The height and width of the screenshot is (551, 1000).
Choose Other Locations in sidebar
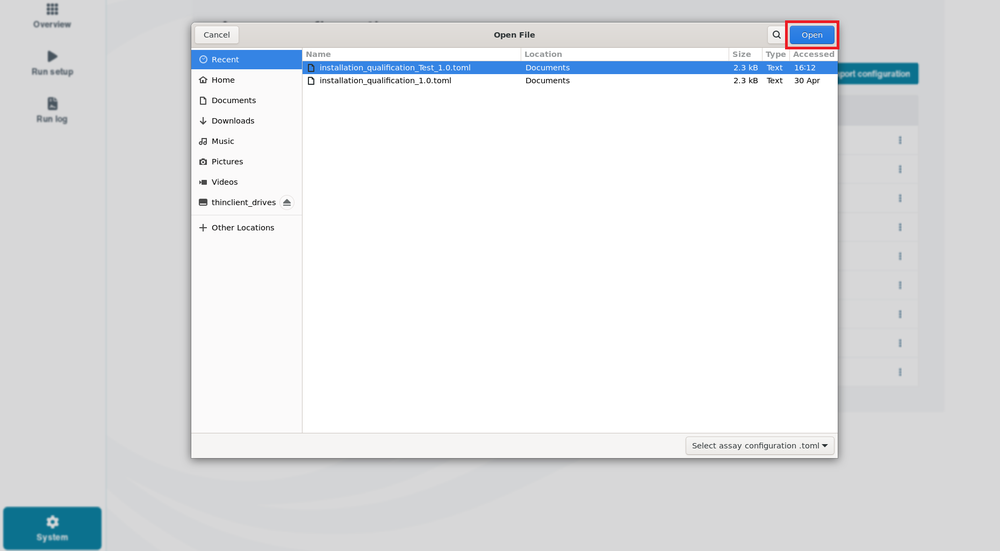(247, 228)
